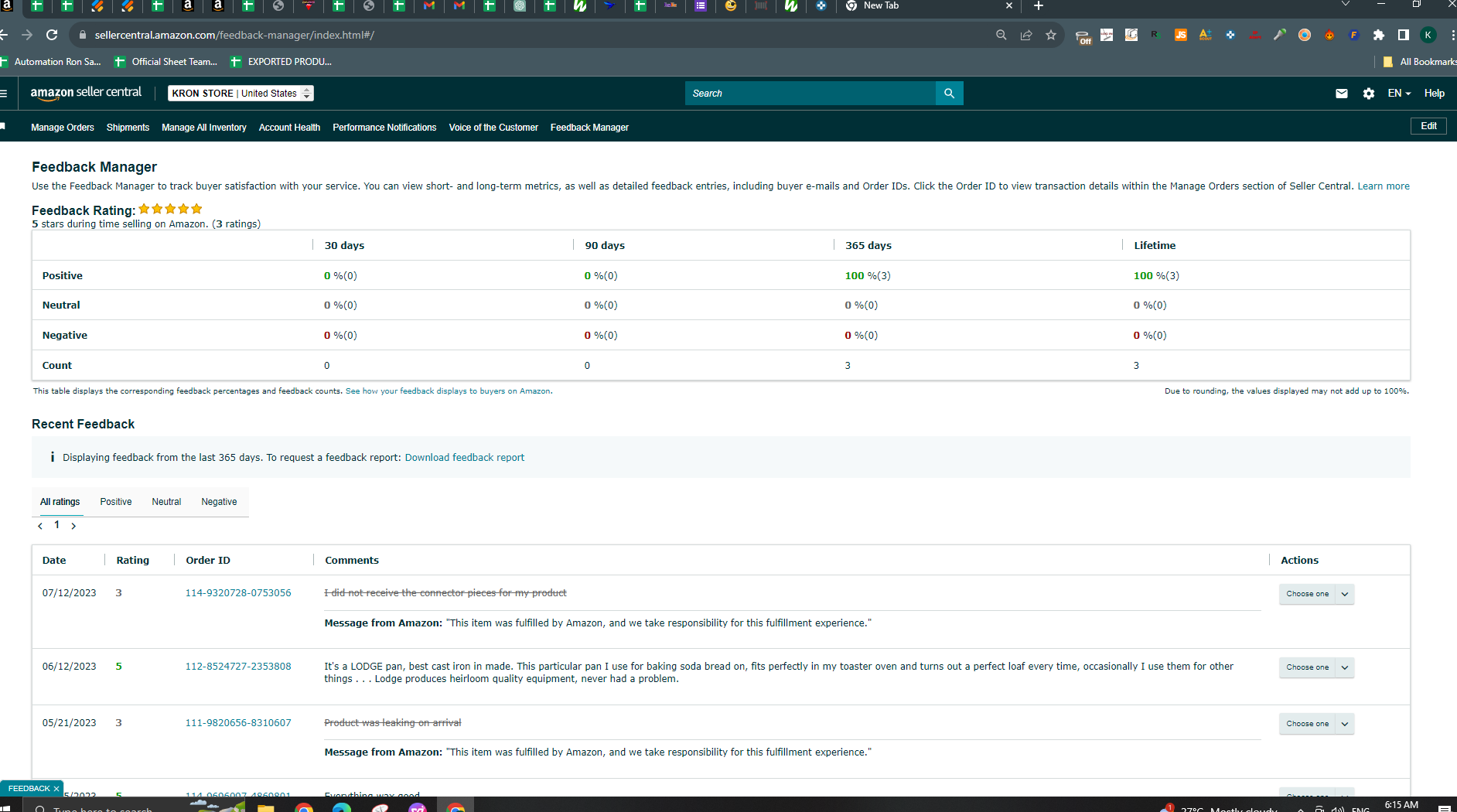Image resolution: width=1457 pixels, height=812 pixels.
Task: Click the previous page chevron in feedback pagination
Action: pos(40,526)
